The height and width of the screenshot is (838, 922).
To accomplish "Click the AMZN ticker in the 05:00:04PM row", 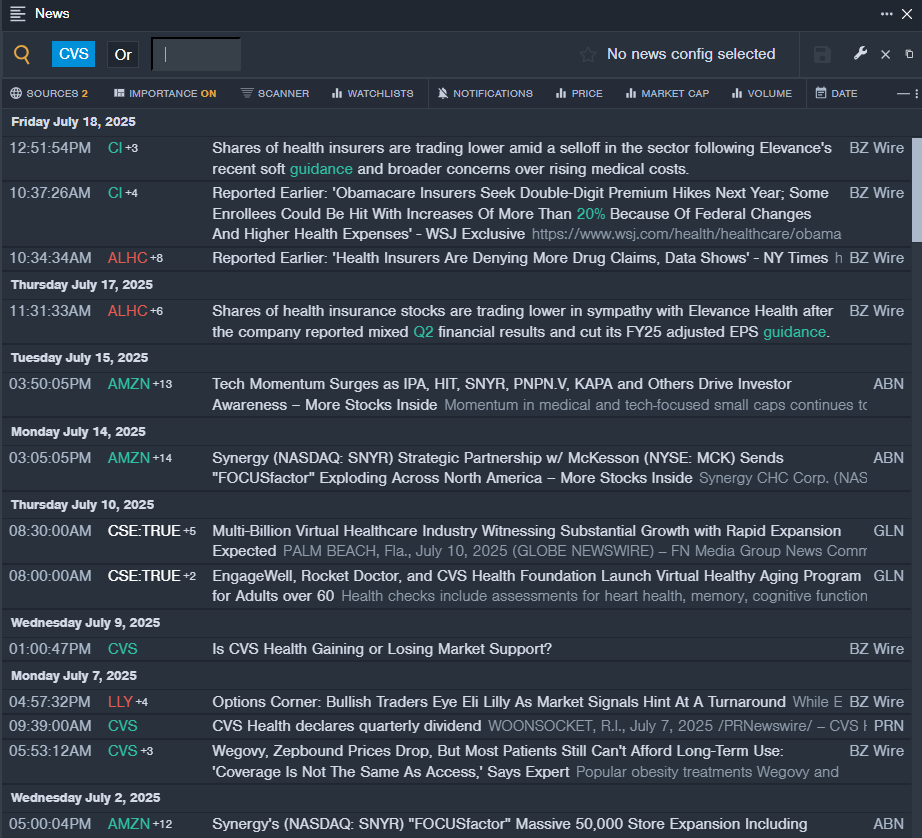I will [x=129, y=824].
